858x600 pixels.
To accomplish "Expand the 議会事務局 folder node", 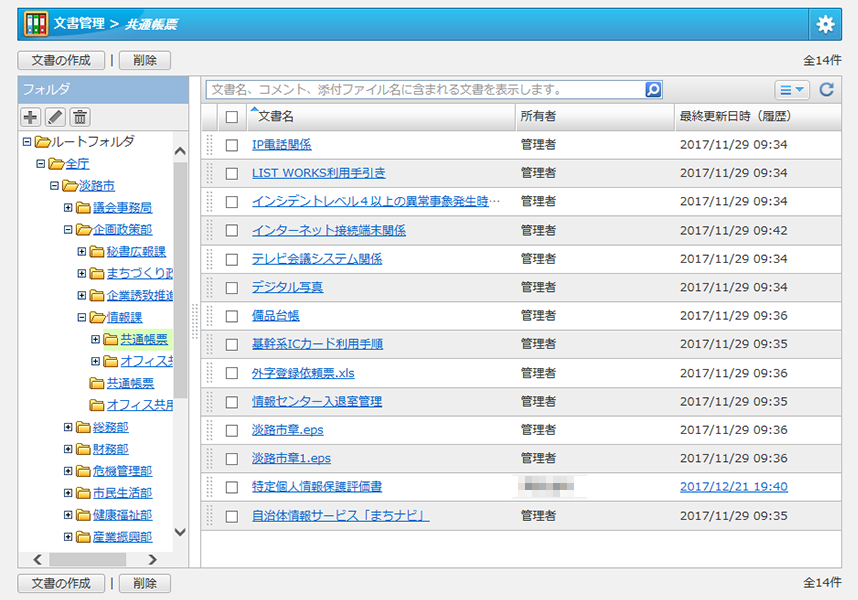I will tap(68, 208).
